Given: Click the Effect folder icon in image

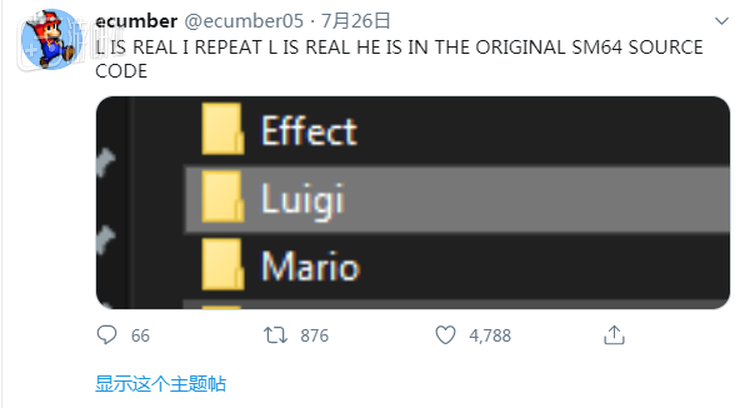Looking at the screenshot, I should point(222,130).
